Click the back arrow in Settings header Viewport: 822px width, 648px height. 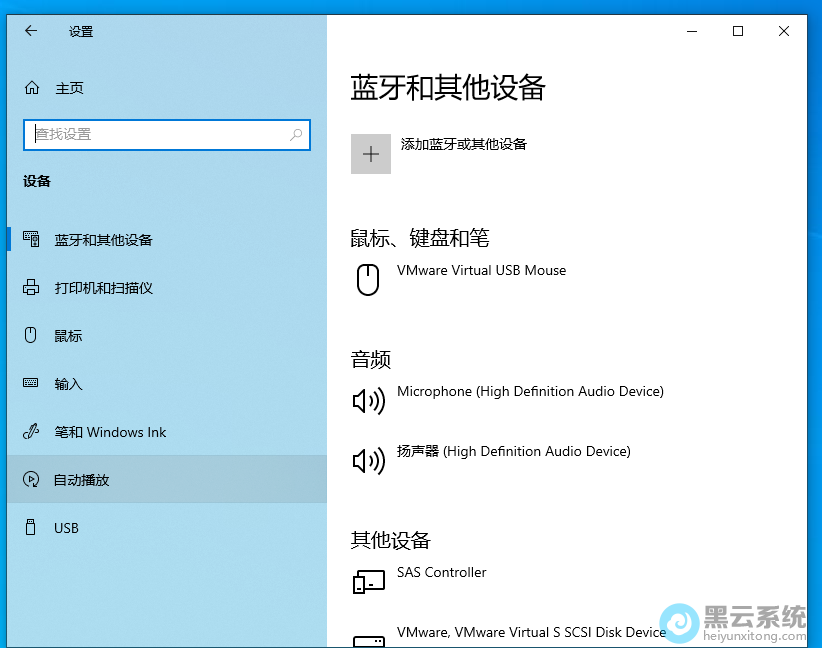[x=31, y=31]
